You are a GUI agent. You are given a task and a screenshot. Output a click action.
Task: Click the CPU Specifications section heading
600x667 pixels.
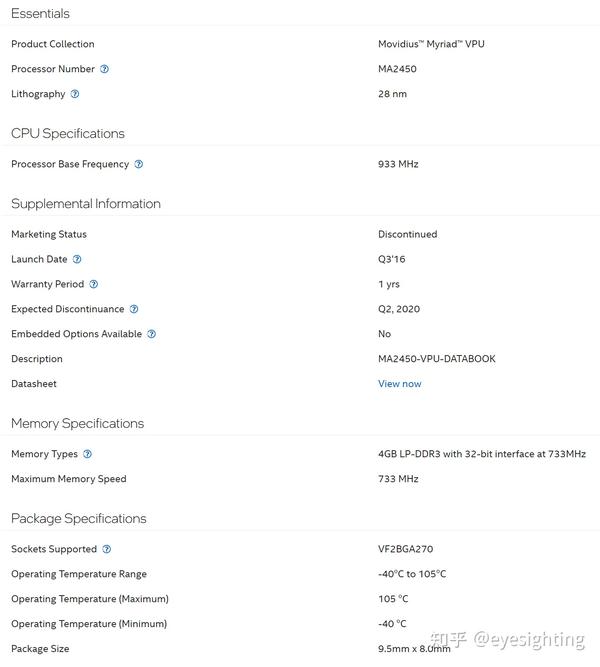68,134
